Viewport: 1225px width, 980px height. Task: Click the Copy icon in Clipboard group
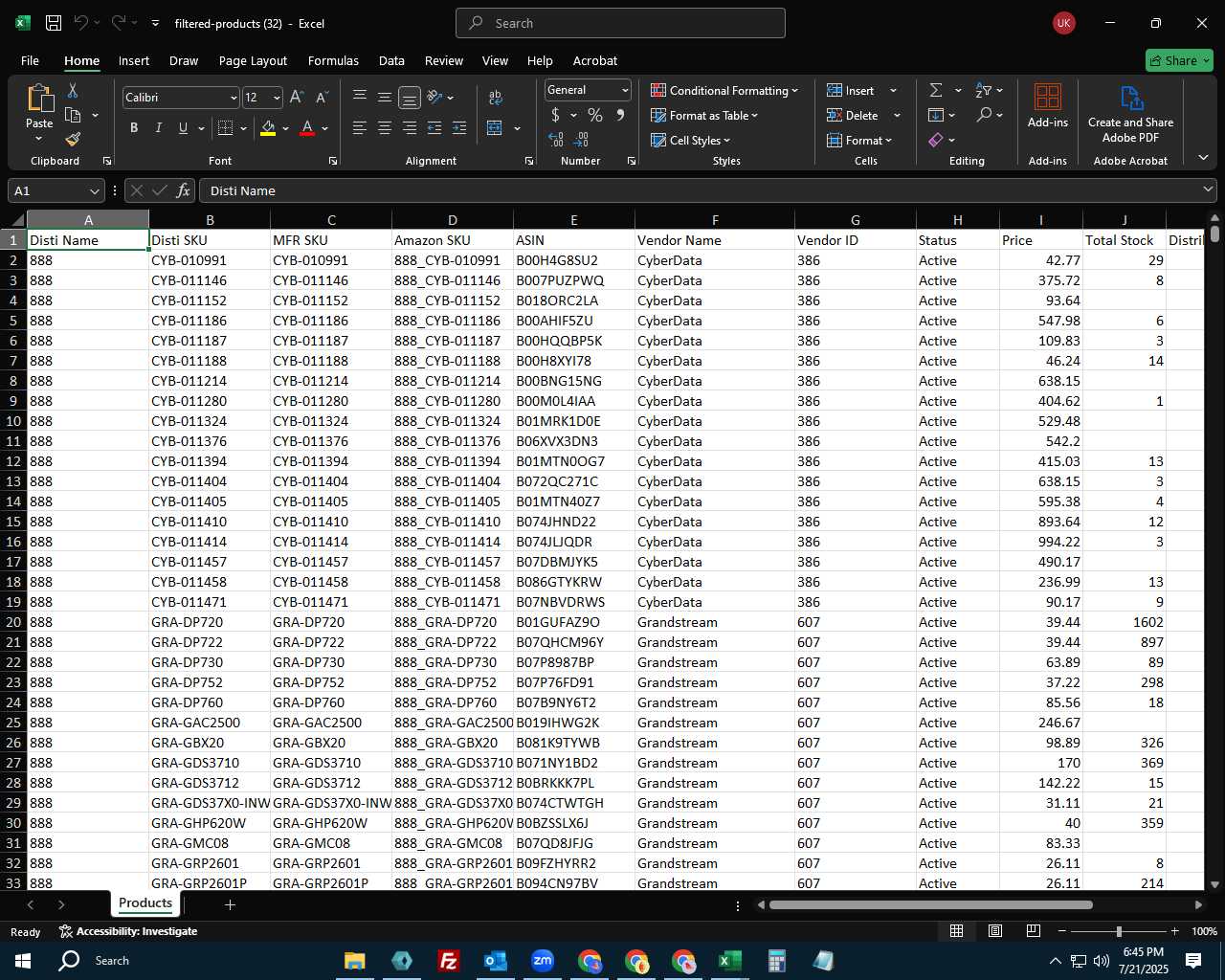[73, 115]
